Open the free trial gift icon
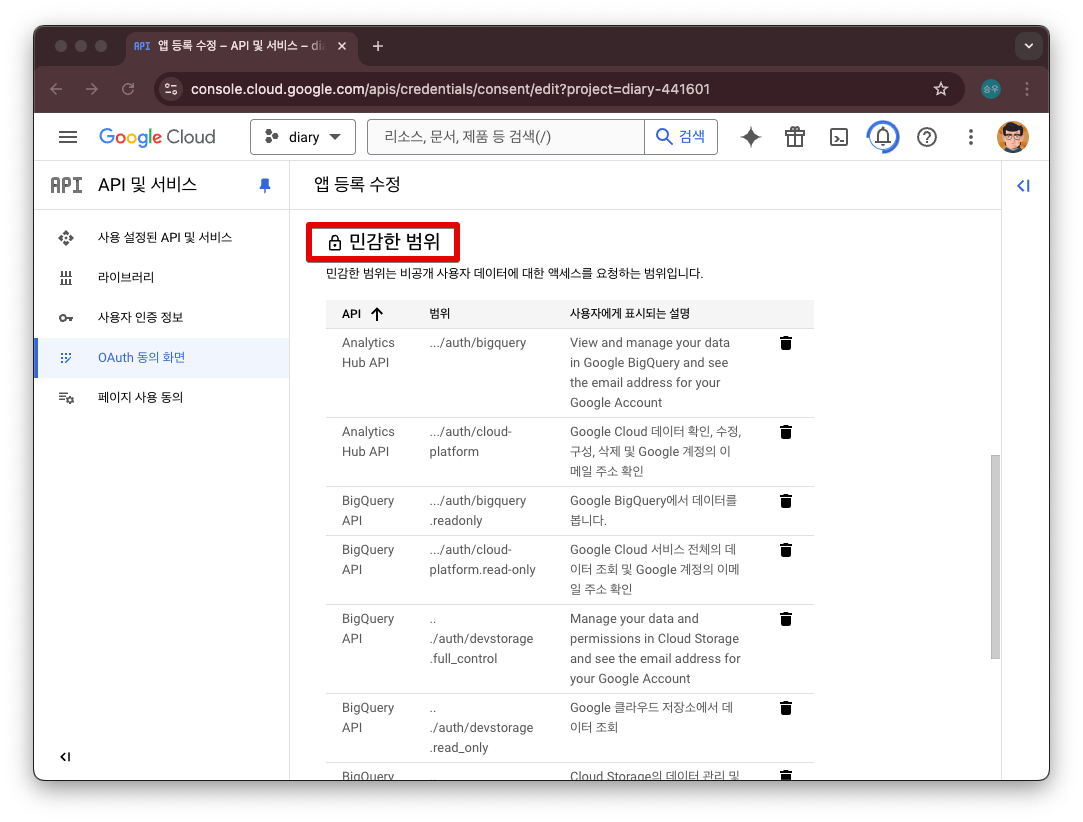The height and width of the screenshot is (822, 1083). (795, 137)
